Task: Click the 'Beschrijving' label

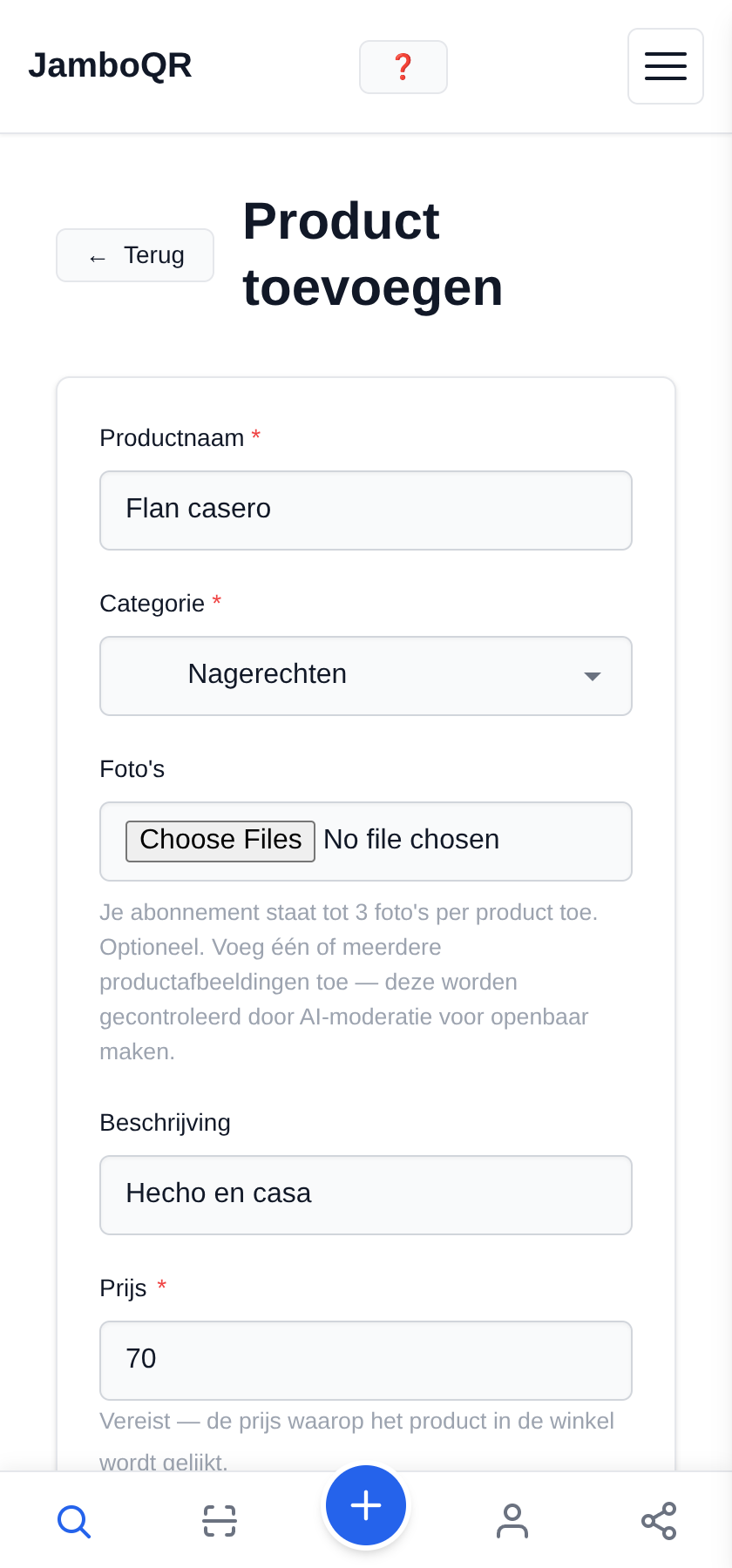Action: click(166, 1123)
